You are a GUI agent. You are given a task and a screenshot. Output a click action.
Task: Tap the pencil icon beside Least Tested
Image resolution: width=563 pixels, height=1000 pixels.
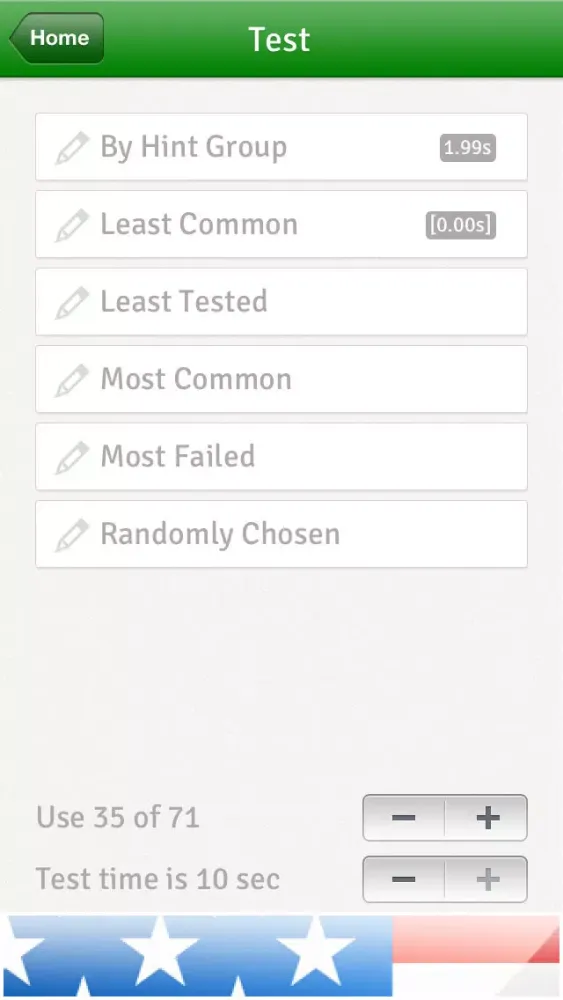[x=72, y=302]
